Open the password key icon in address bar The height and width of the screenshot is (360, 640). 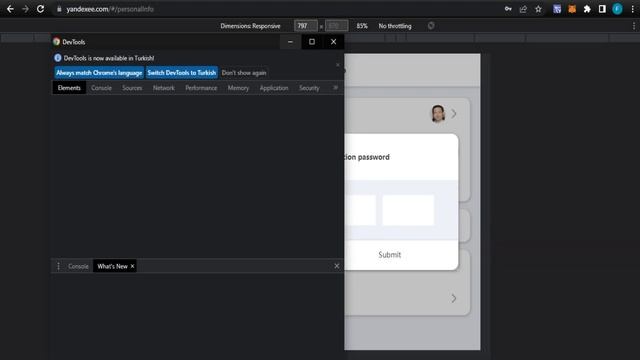pyautogui.click(x=508, y=9)
